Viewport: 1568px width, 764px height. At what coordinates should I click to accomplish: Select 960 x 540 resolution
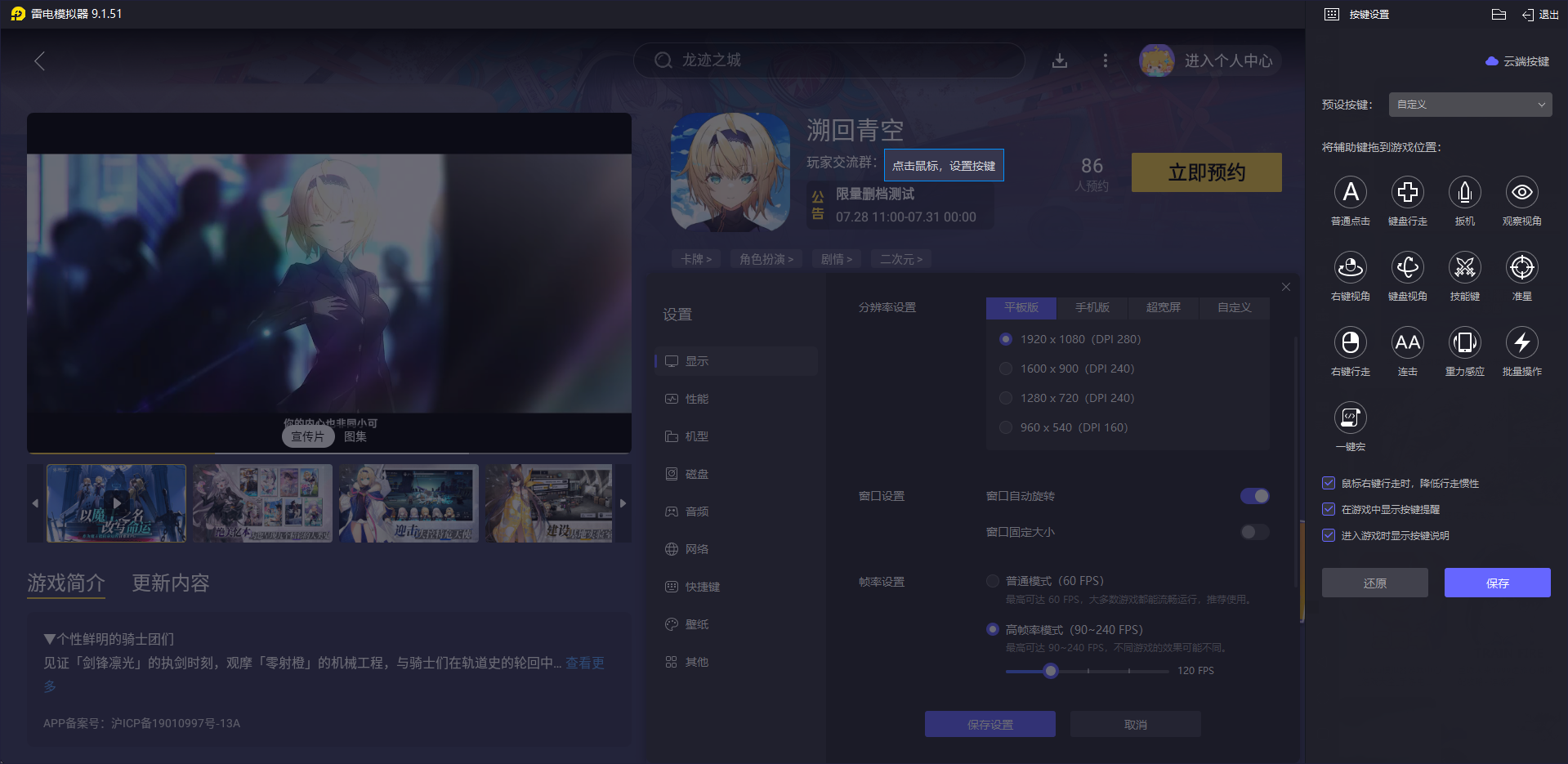(1006, 427)
